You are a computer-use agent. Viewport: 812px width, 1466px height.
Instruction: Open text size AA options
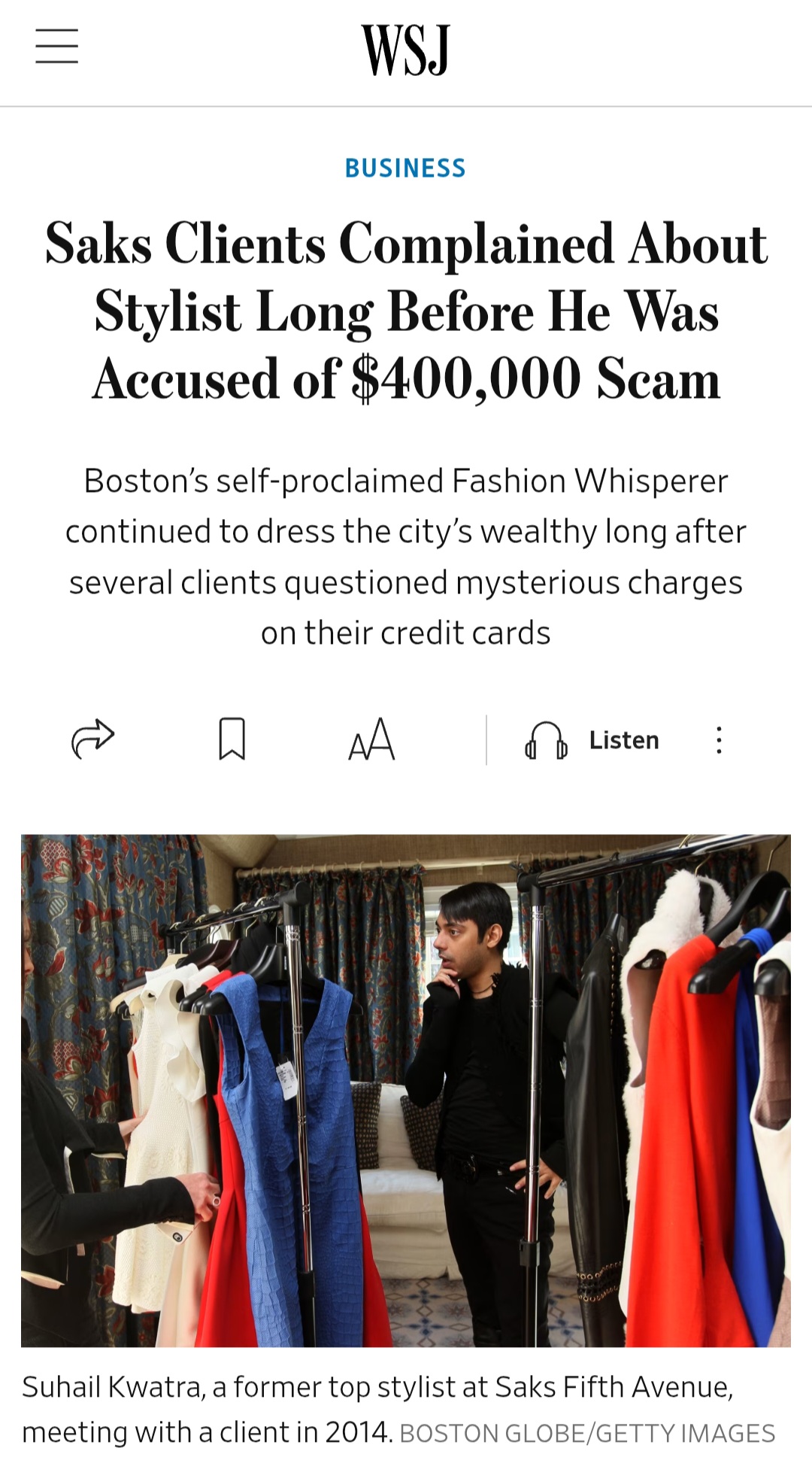(371, 739)
